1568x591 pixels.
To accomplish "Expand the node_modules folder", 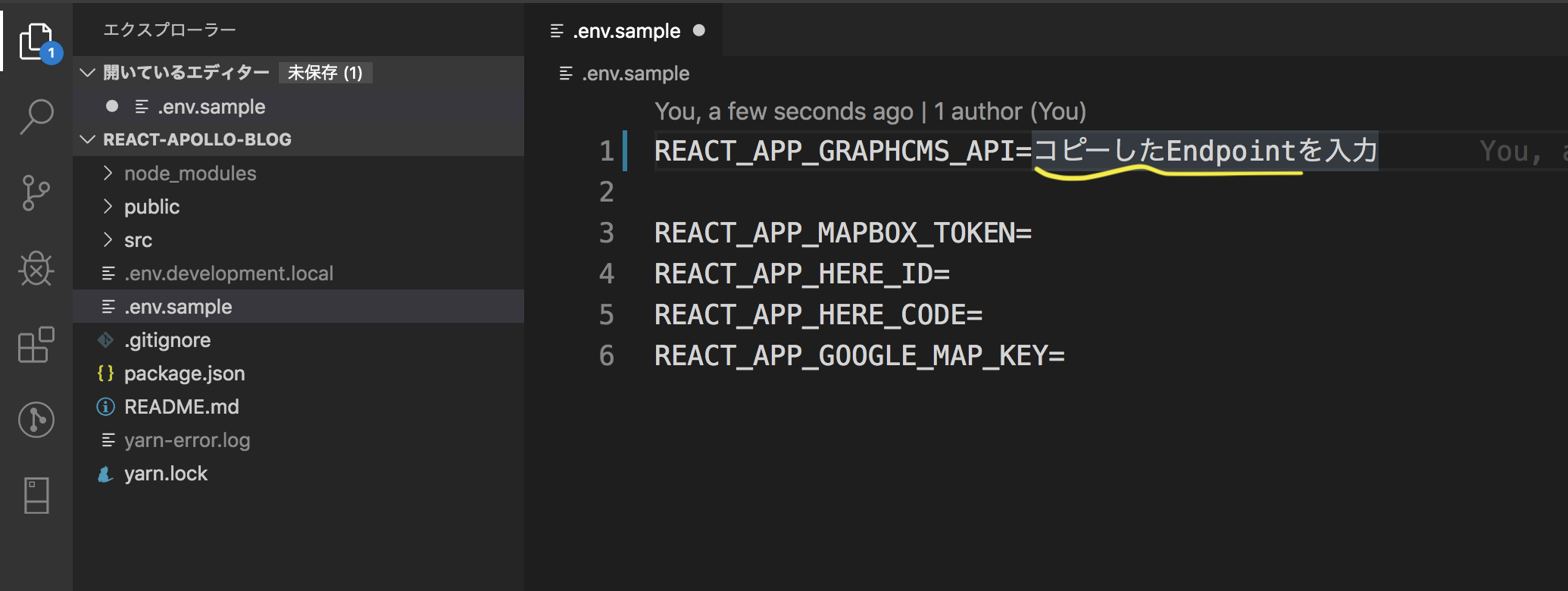I will 108,174.
